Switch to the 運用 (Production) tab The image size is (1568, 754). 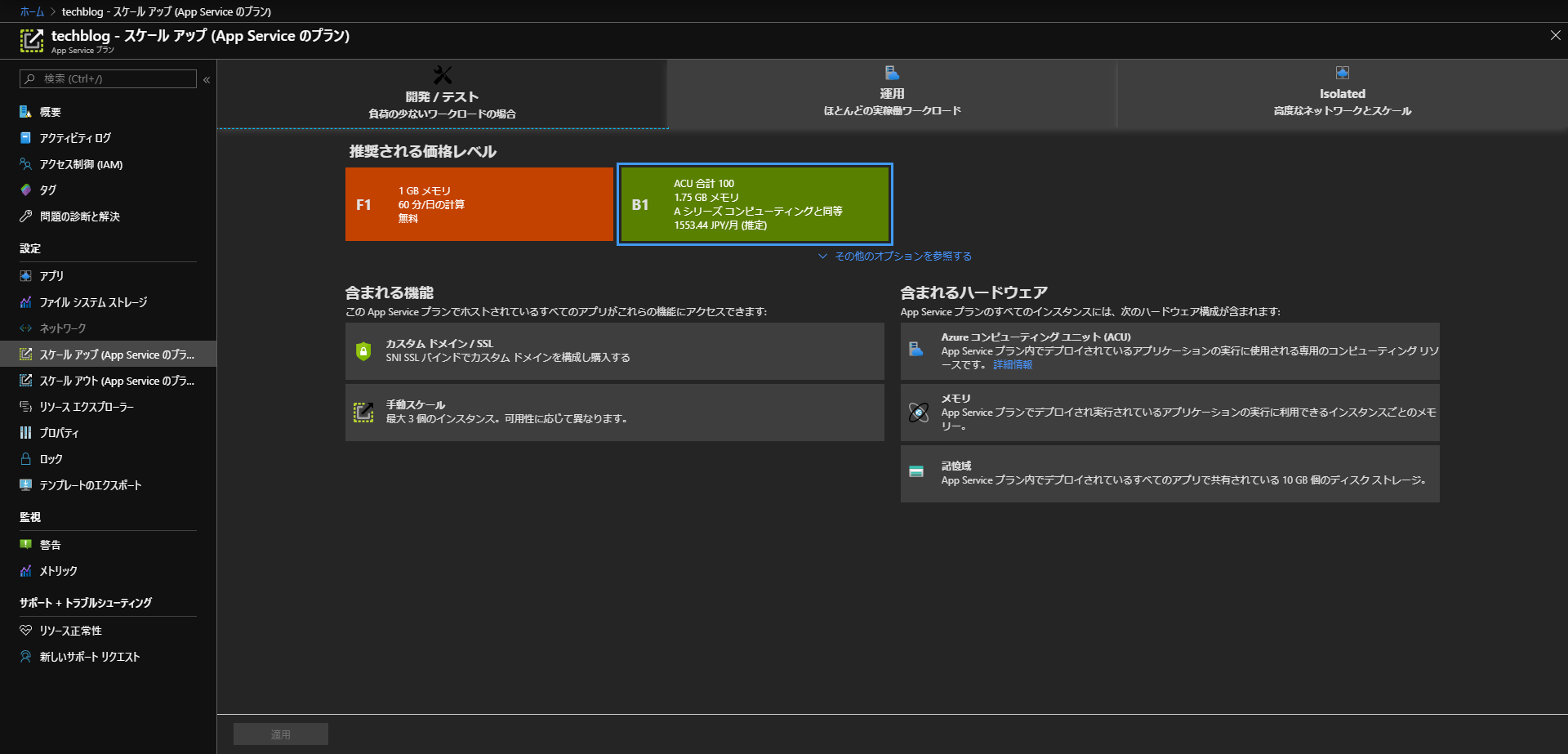click(x=892, y=94)
